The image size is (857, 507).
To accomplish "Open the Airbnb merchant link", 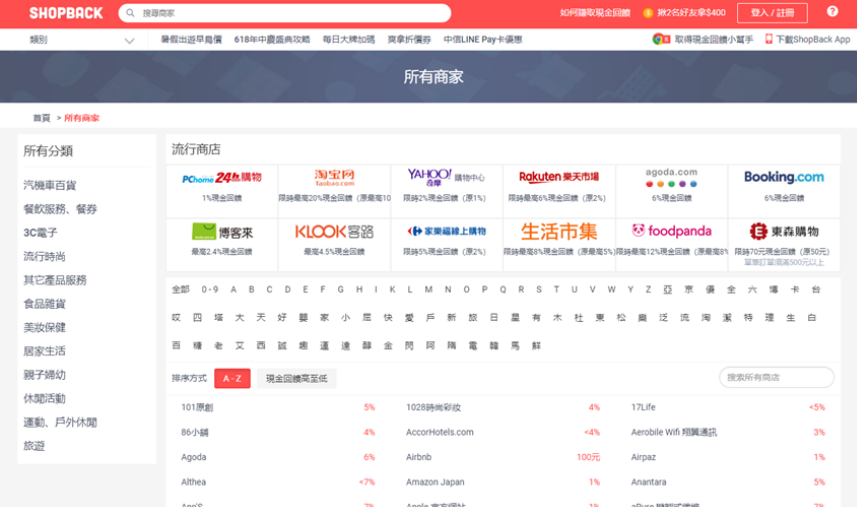I will [x=418, y=457].
